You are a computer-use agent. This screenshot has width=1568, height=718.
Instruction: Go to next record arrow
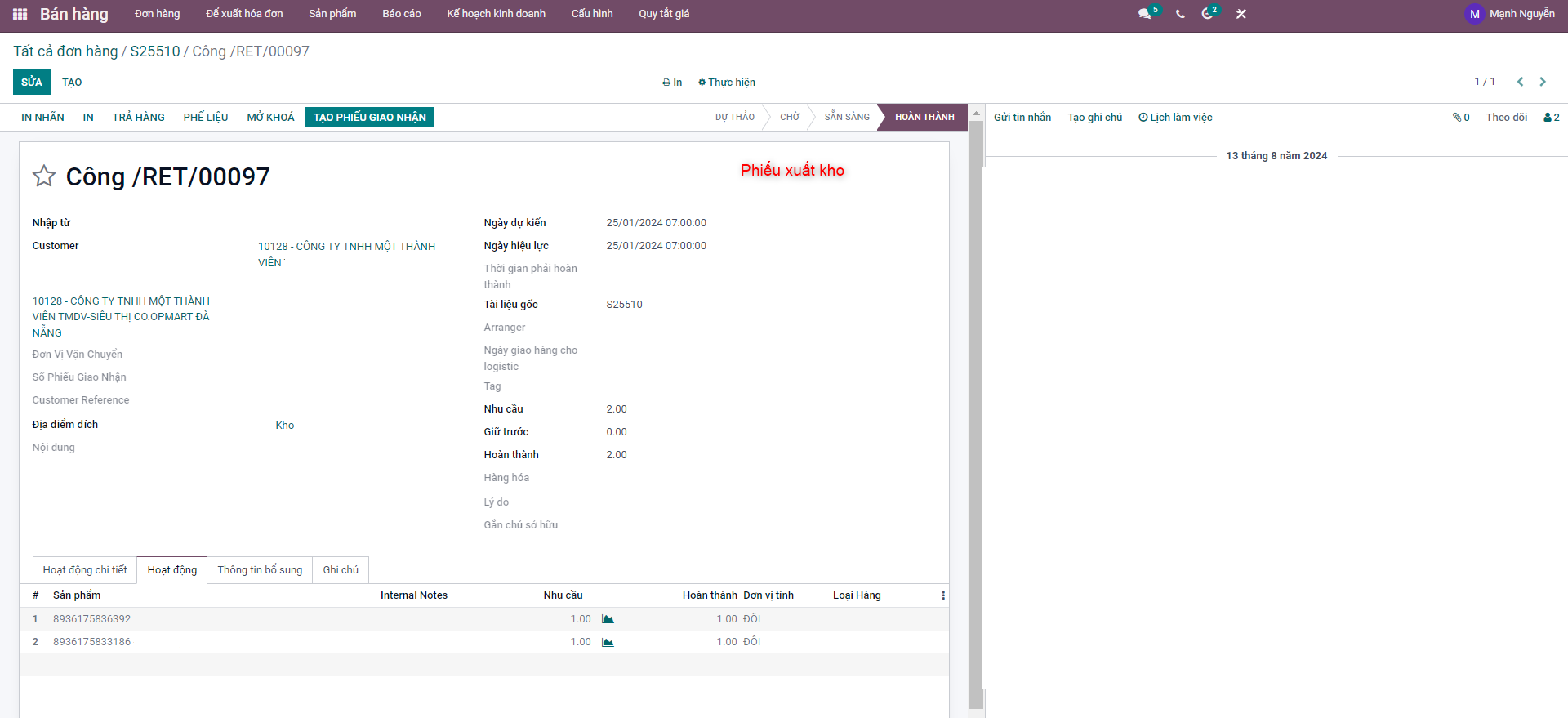click(1543, 82)
